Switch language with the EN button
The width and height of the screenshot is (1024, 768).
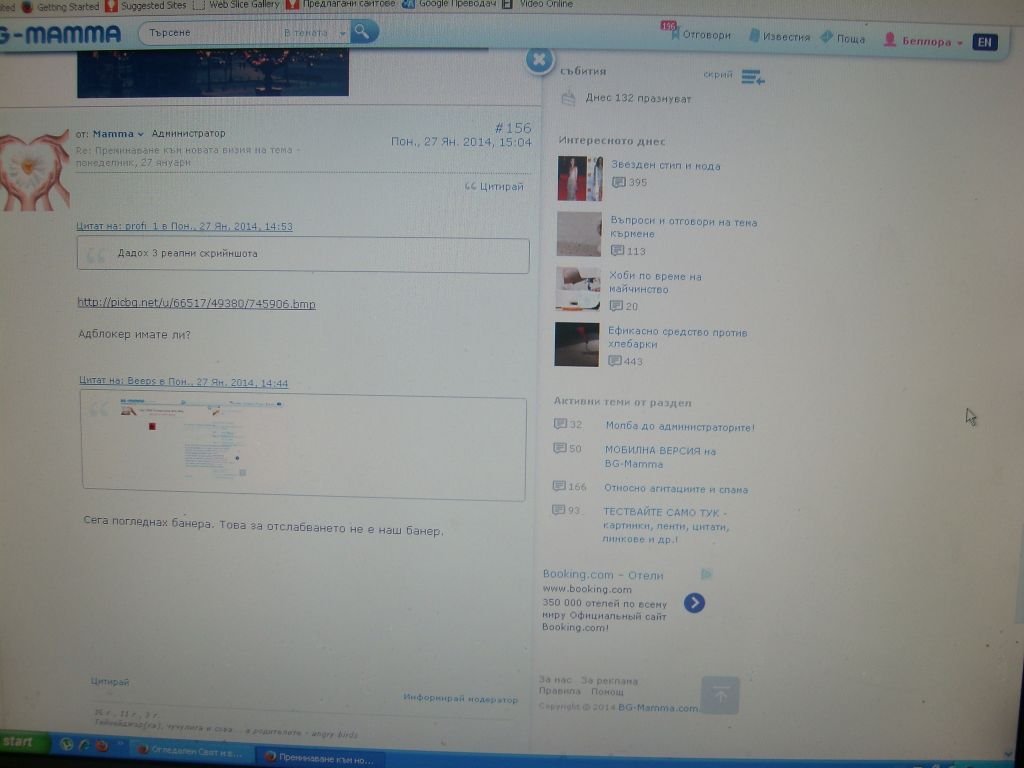(x=985, y=42)
